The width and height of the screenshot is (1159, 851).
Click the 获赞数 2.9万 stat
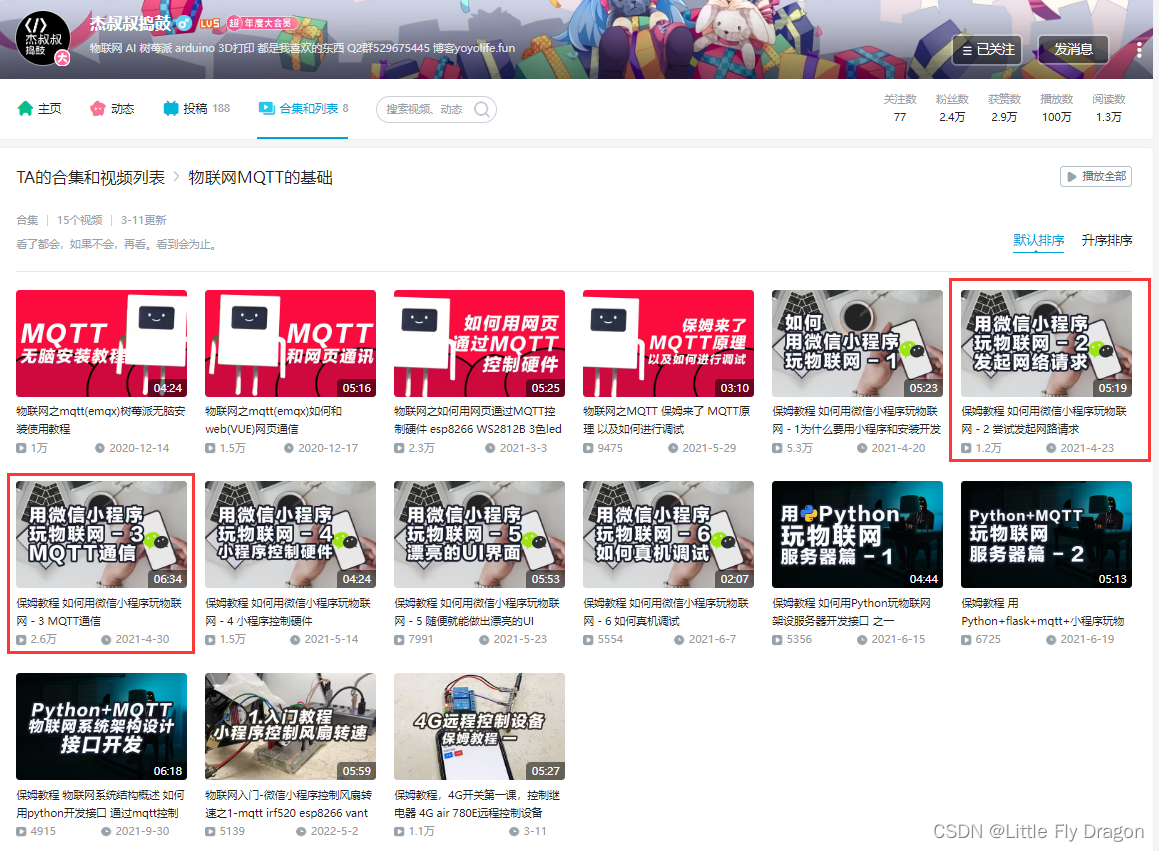point(1005,108)
